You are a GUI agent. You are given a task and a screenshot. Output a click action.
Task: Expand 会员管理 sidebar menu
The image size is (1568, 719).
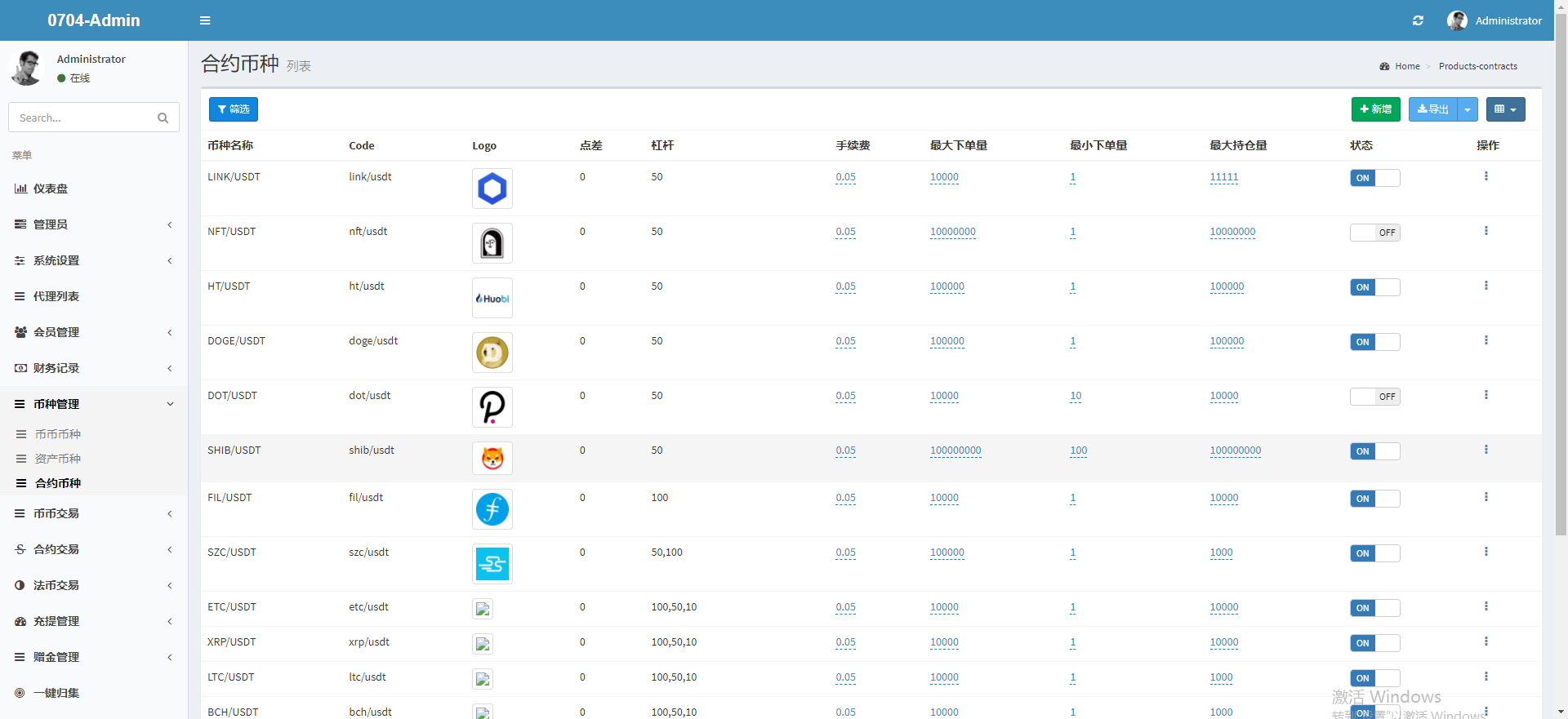click(x=94, y=332)
